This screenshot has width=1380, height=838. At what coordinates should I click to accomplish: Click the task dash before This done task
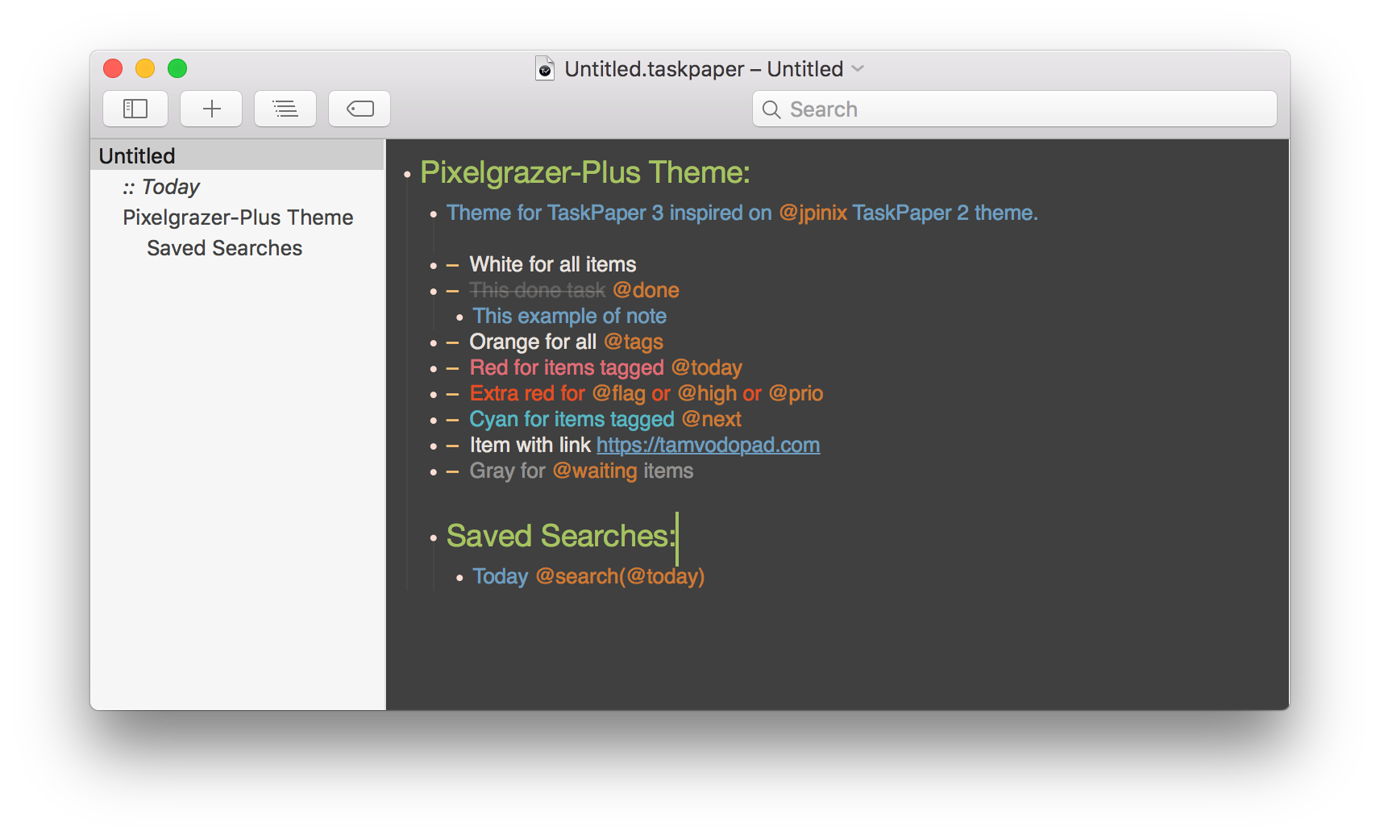click(453, 291)
